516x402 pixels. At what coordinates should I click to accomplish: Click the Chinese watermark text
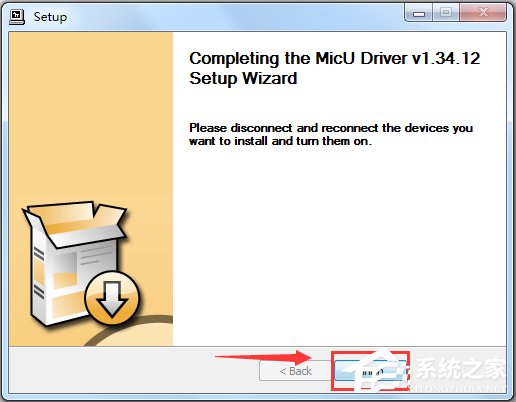[x=462, y=369]
